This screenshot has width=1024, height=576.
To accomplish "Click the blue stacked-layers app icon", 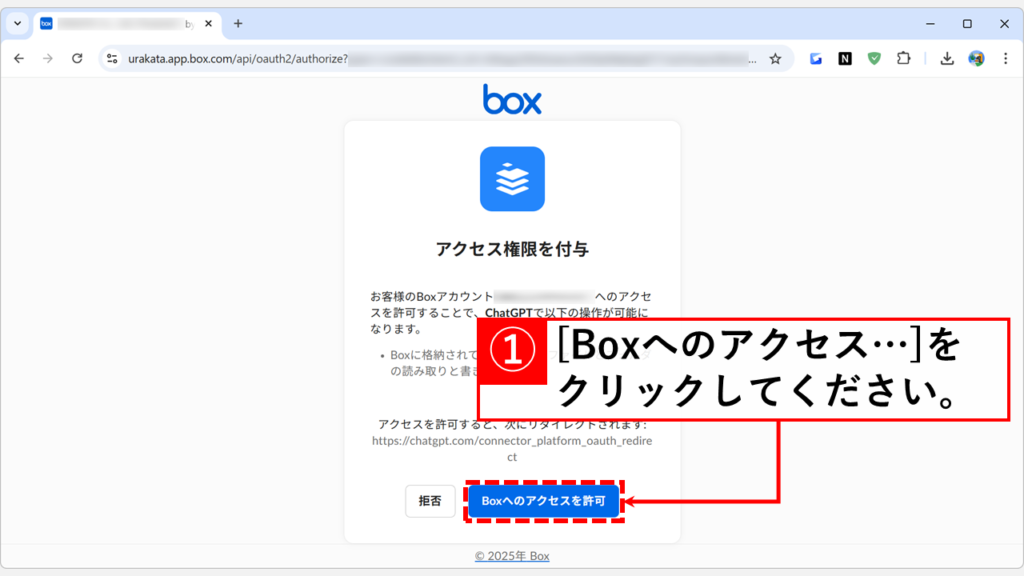I will (x=512, y=179).
